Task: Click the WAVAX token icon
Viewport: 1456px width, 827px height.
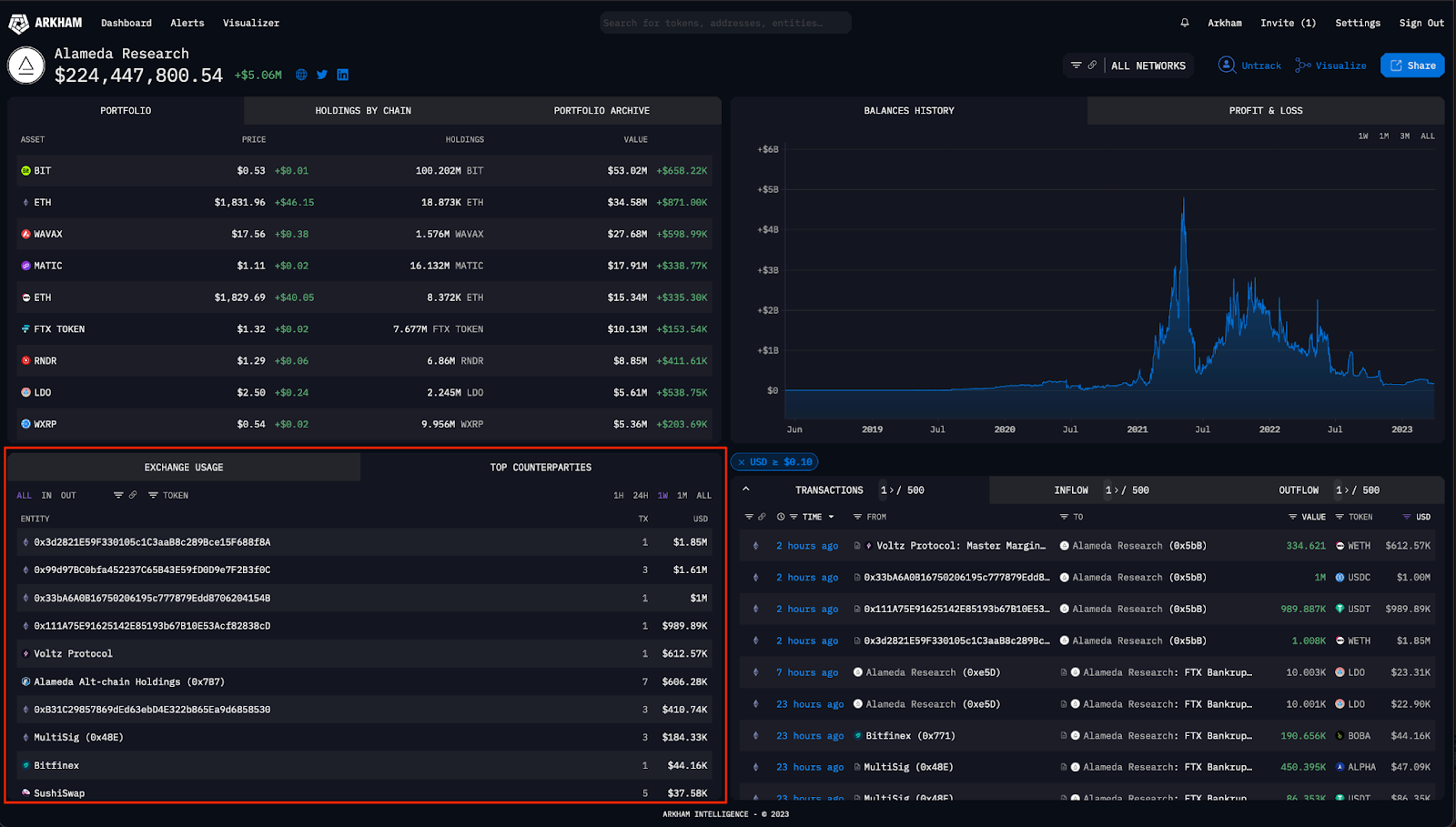Action: click(x=25, y=234)
